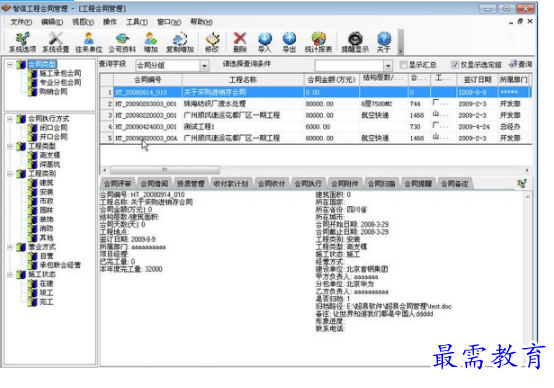Switch to the 合同备注 tab
Image resolution: width=554 pixels, height=388 pixels.
coord(455,184)
